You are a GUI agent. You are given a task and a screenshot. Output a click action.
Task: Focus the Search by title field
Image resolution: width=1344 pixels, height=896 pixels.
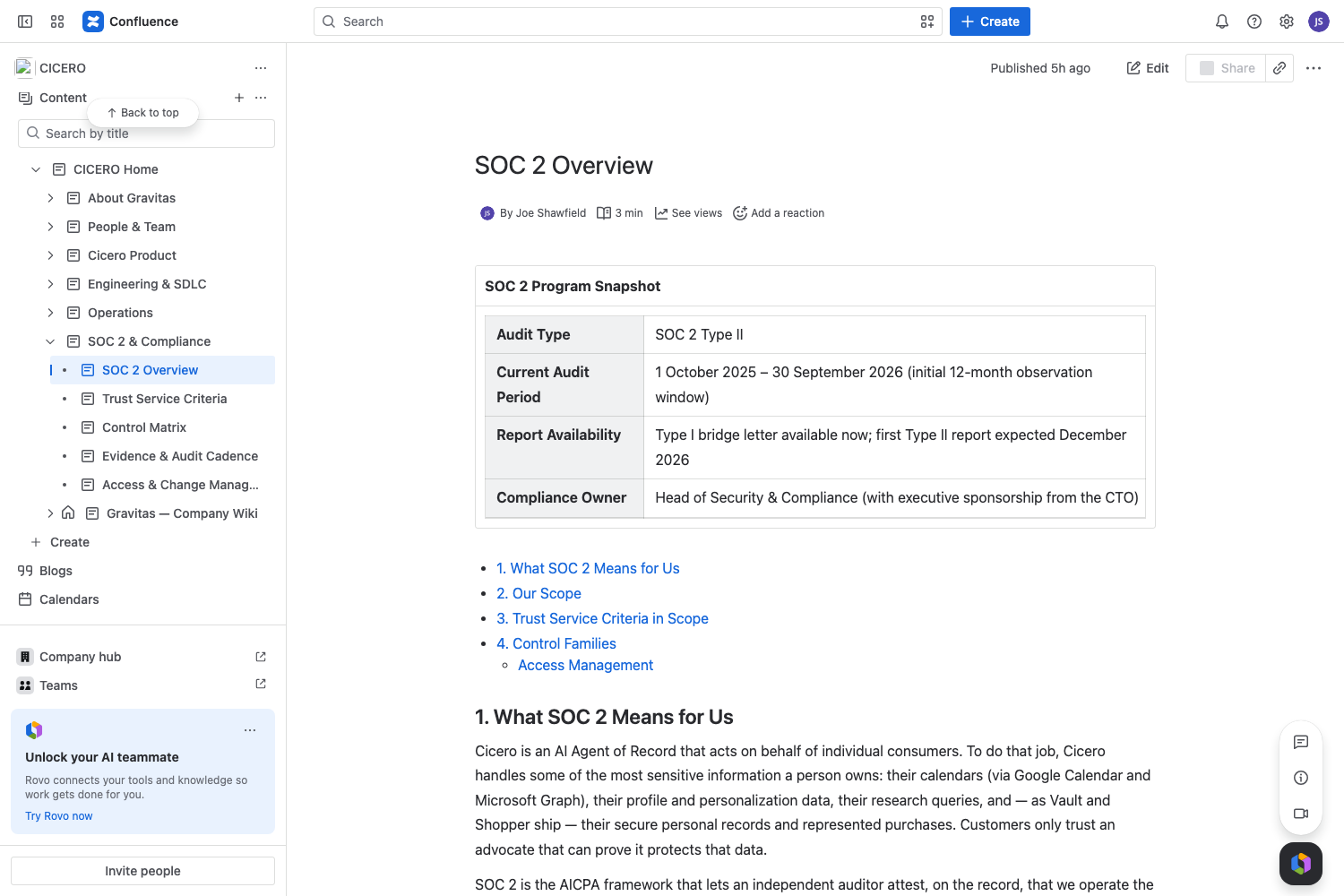146,134
